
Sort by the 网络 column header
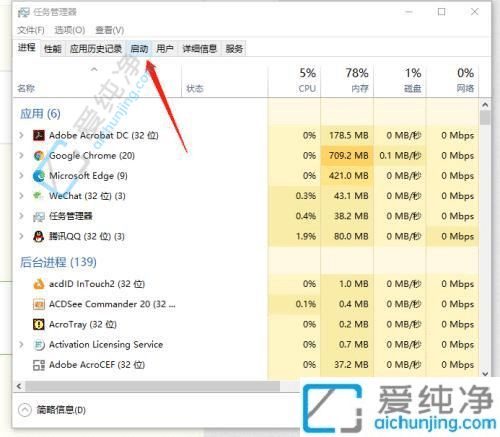click(452, 81)
